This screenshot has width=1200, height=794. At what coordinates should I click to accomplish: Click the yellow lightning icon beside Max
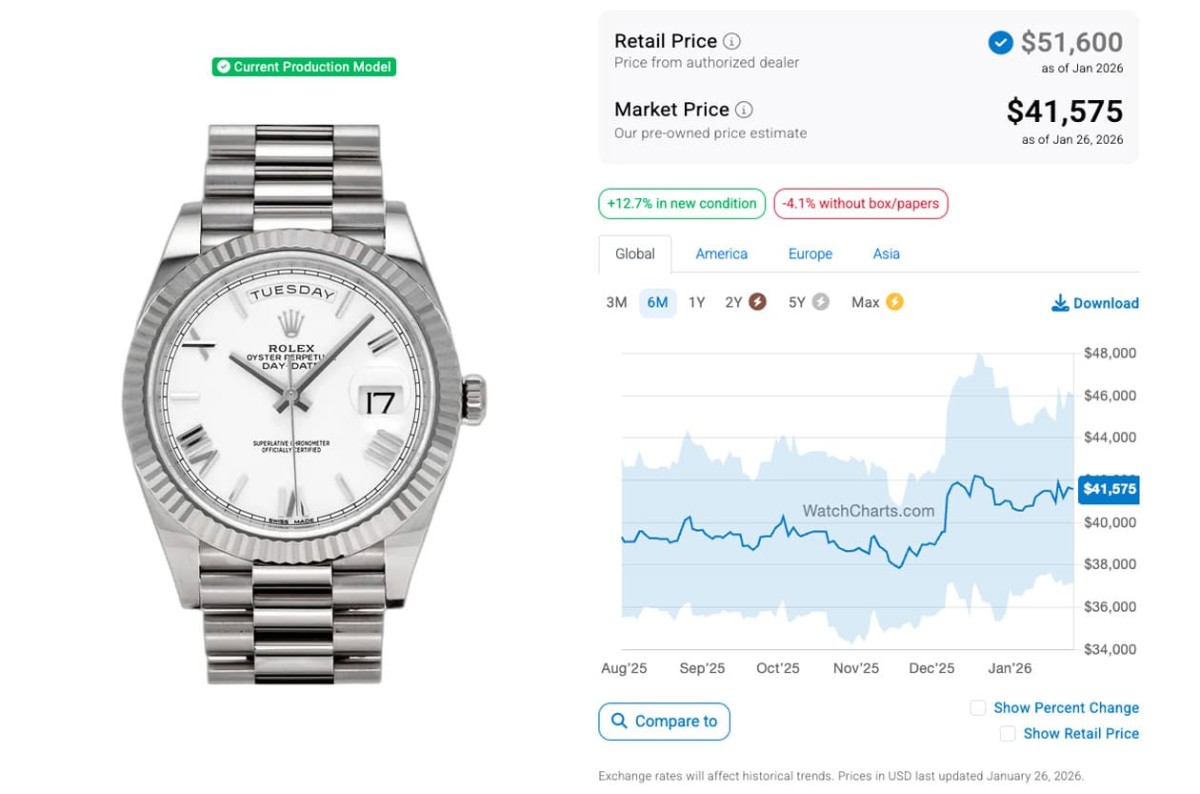click(894, 302)
